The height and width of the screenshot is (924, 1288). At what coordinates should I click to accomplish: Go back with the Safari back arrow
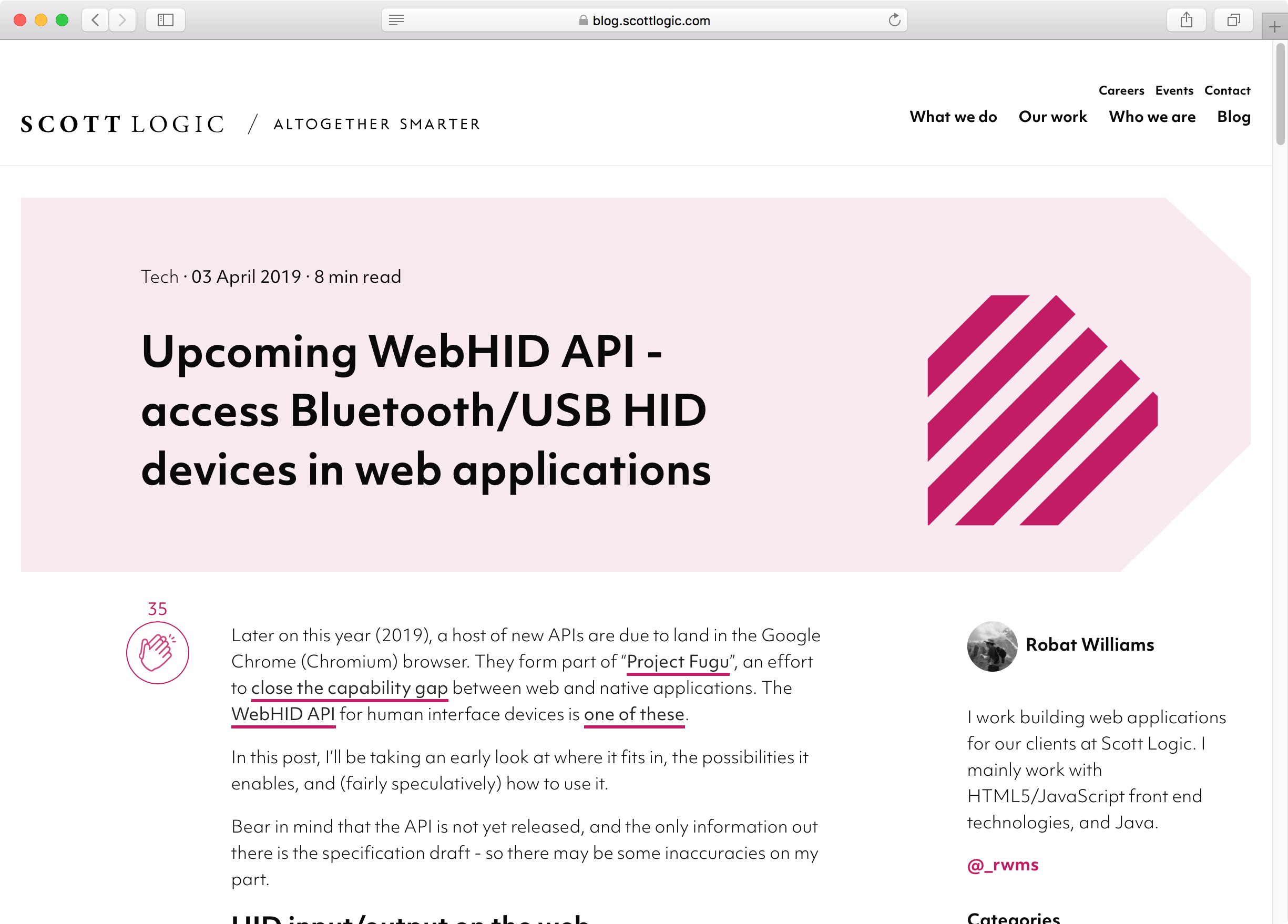click(95, 20)
